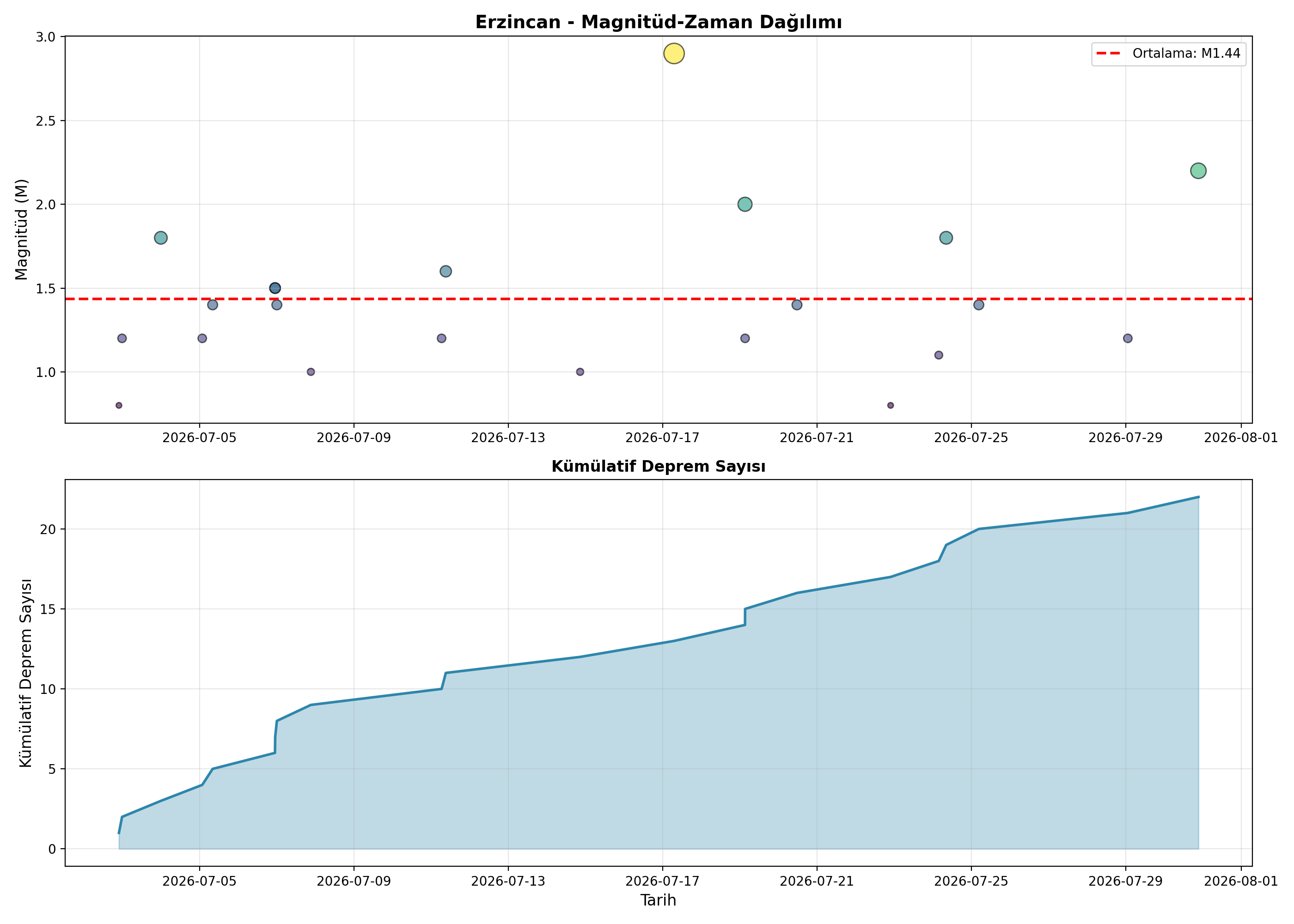Screen dimensions: 1294x924
Task: Click the 'Kümülatif Deprem Sayısı' subplot title
Action: [x=659, y=467]
